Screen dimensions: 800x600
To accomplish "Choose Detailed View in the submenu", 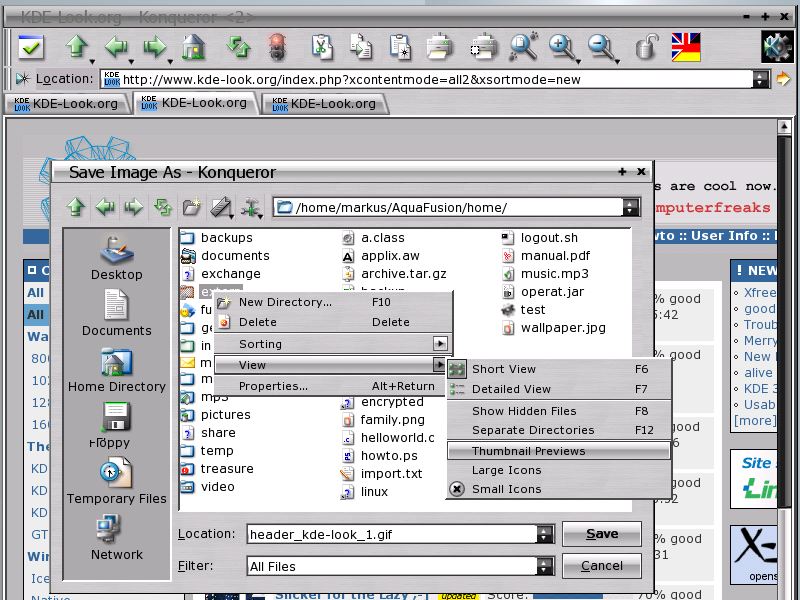I will (559, 389).
